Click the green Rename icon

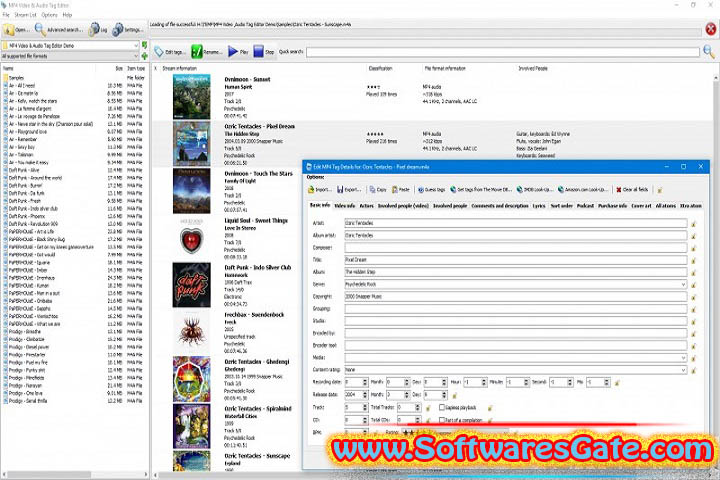[x=197, y=52]
